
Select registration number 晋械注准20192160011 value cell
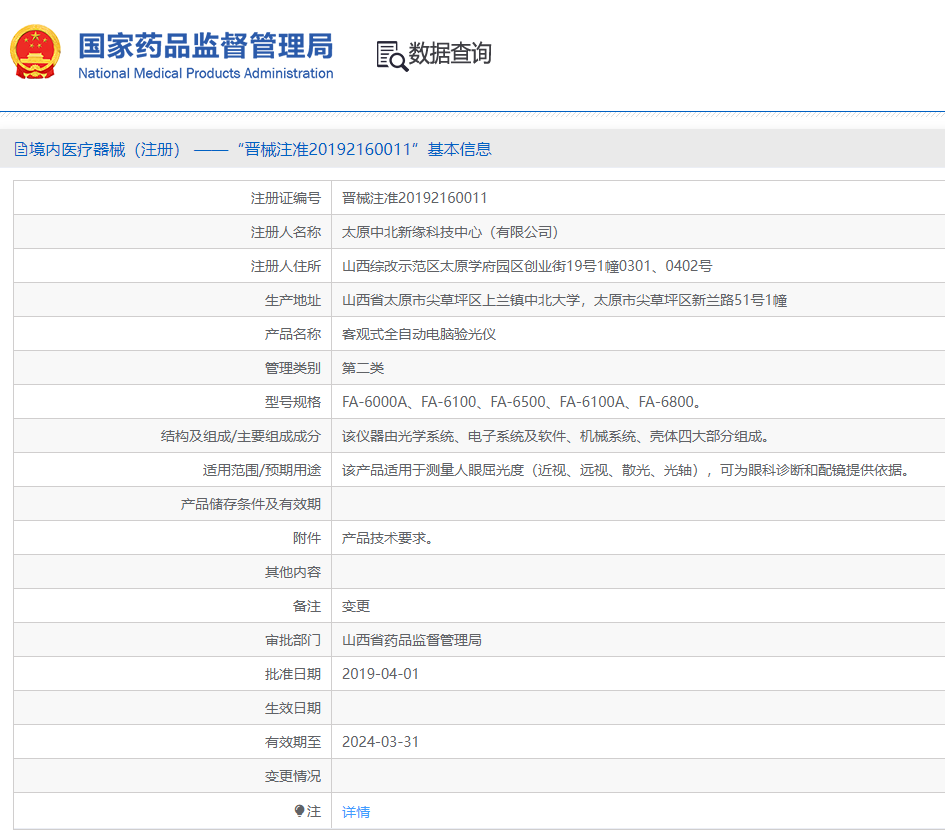coord(414,198)
